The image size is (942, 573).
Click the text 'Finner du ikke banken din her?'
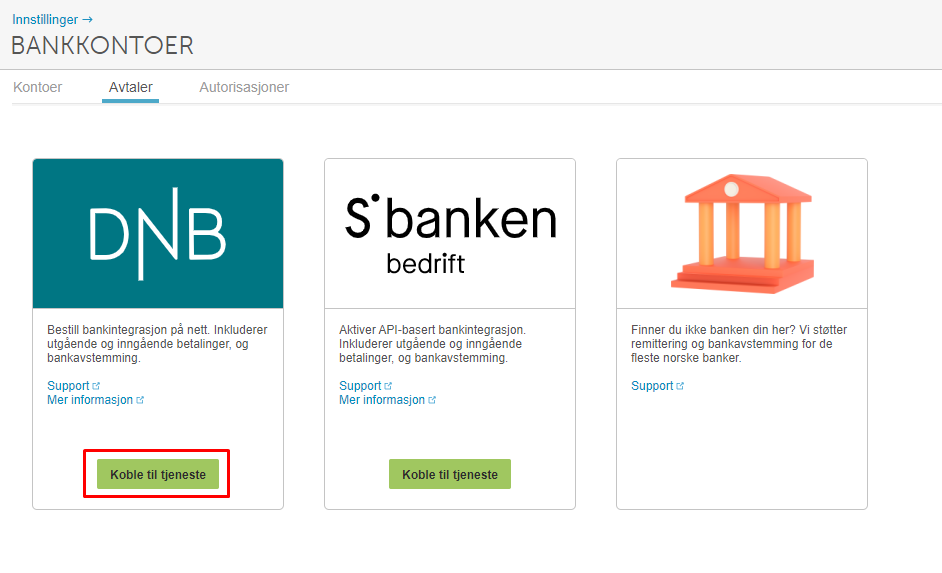pyautogui.click(x=713, y=330)
